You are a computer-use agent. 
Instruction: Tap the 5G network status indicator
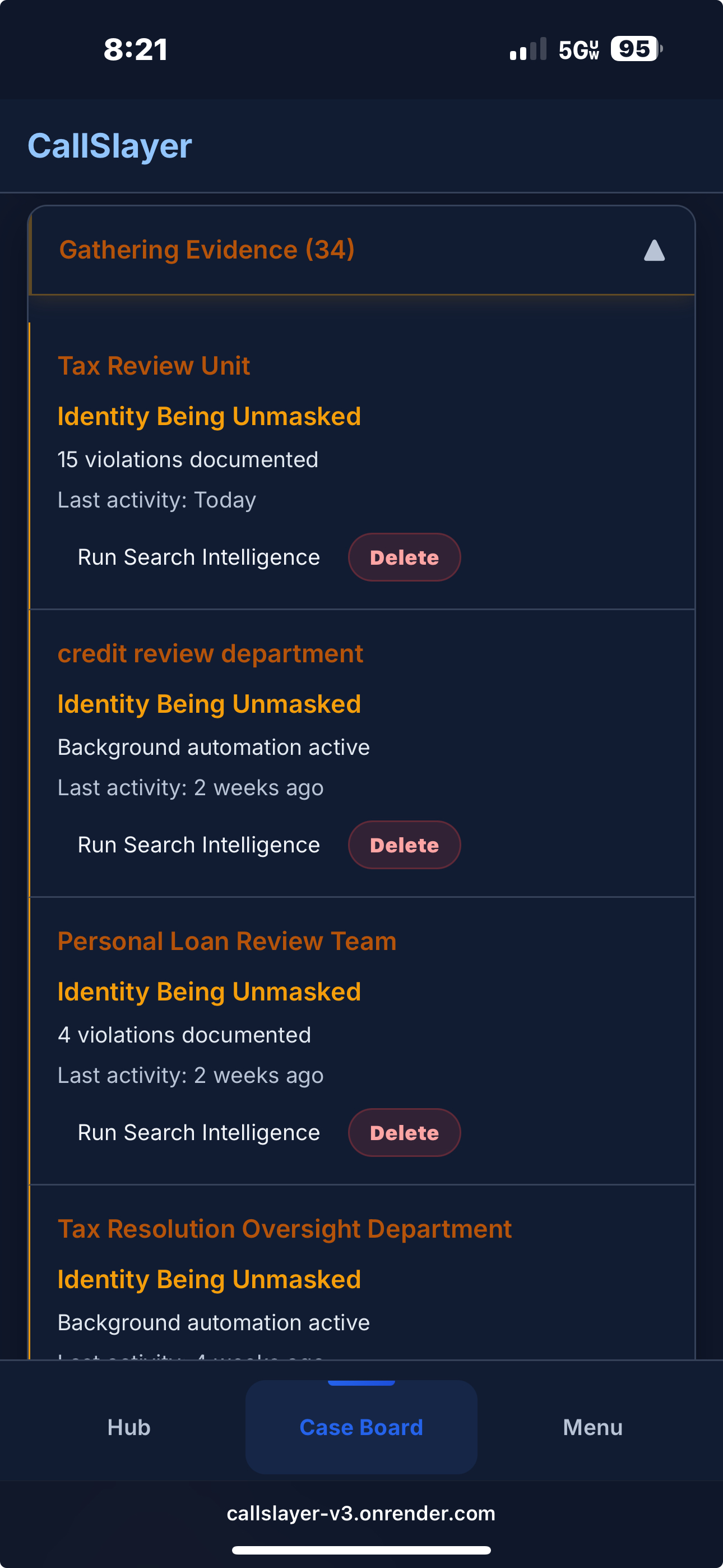[576, 50]
